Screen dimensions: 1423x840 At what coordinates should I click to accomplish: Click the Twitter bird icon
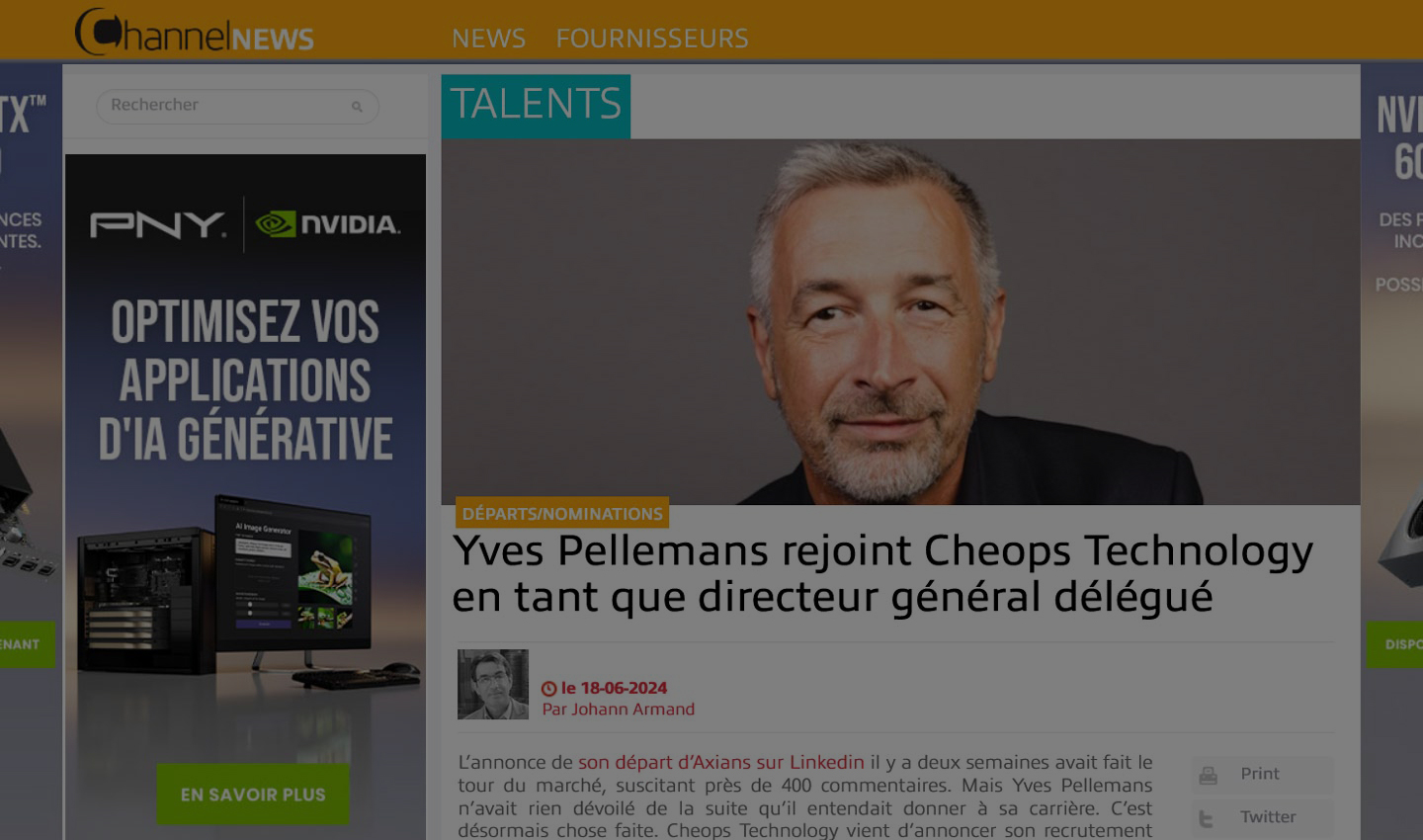[x=1207, y=818]
